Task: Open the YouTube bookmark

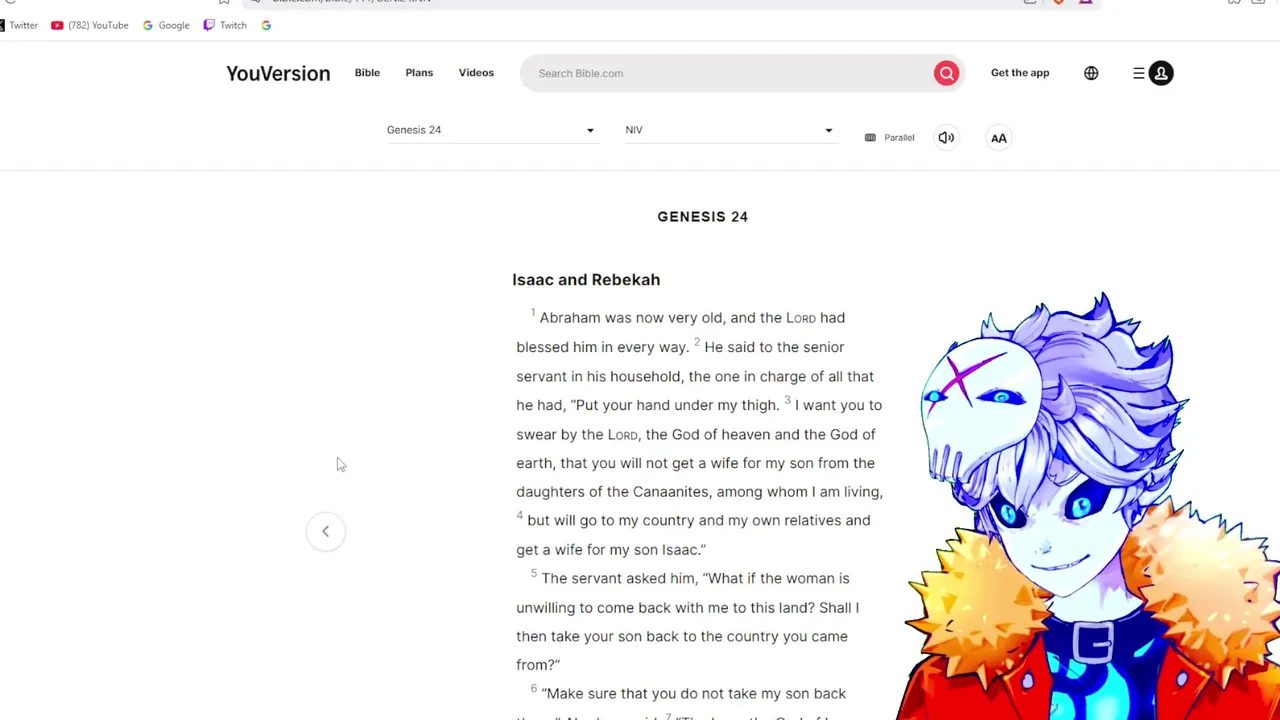Action: 90,25
